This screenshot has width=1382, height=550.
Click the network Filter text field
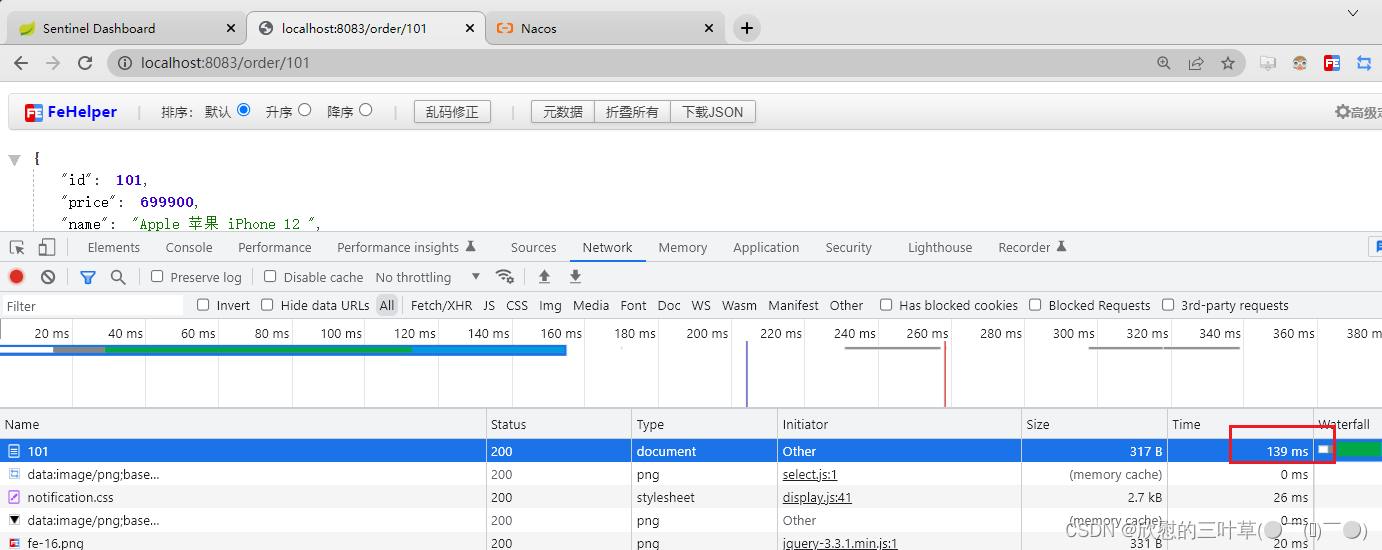click(92, 306)
